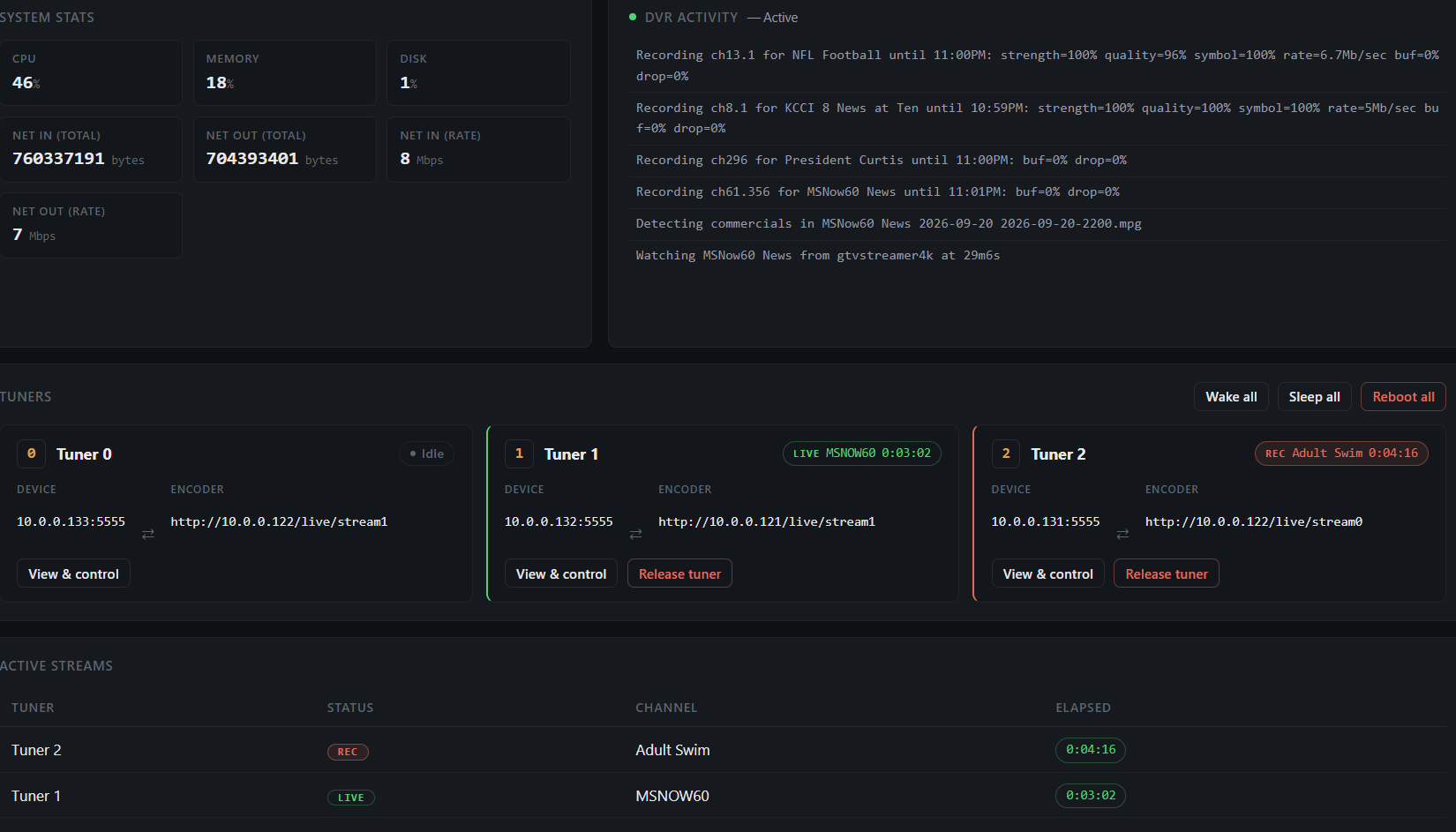Click the Tuner 2 number badge
Image resolution: width=1456 pixels, height=832 pixels.
[x=1006, y=453]
